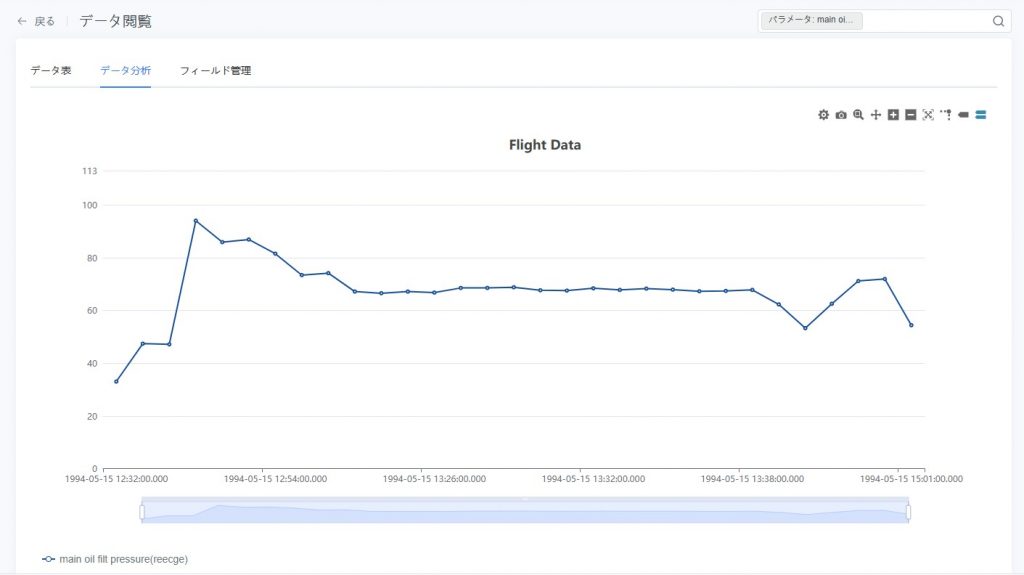Click the search magnifier icon

tap(998, 21)
